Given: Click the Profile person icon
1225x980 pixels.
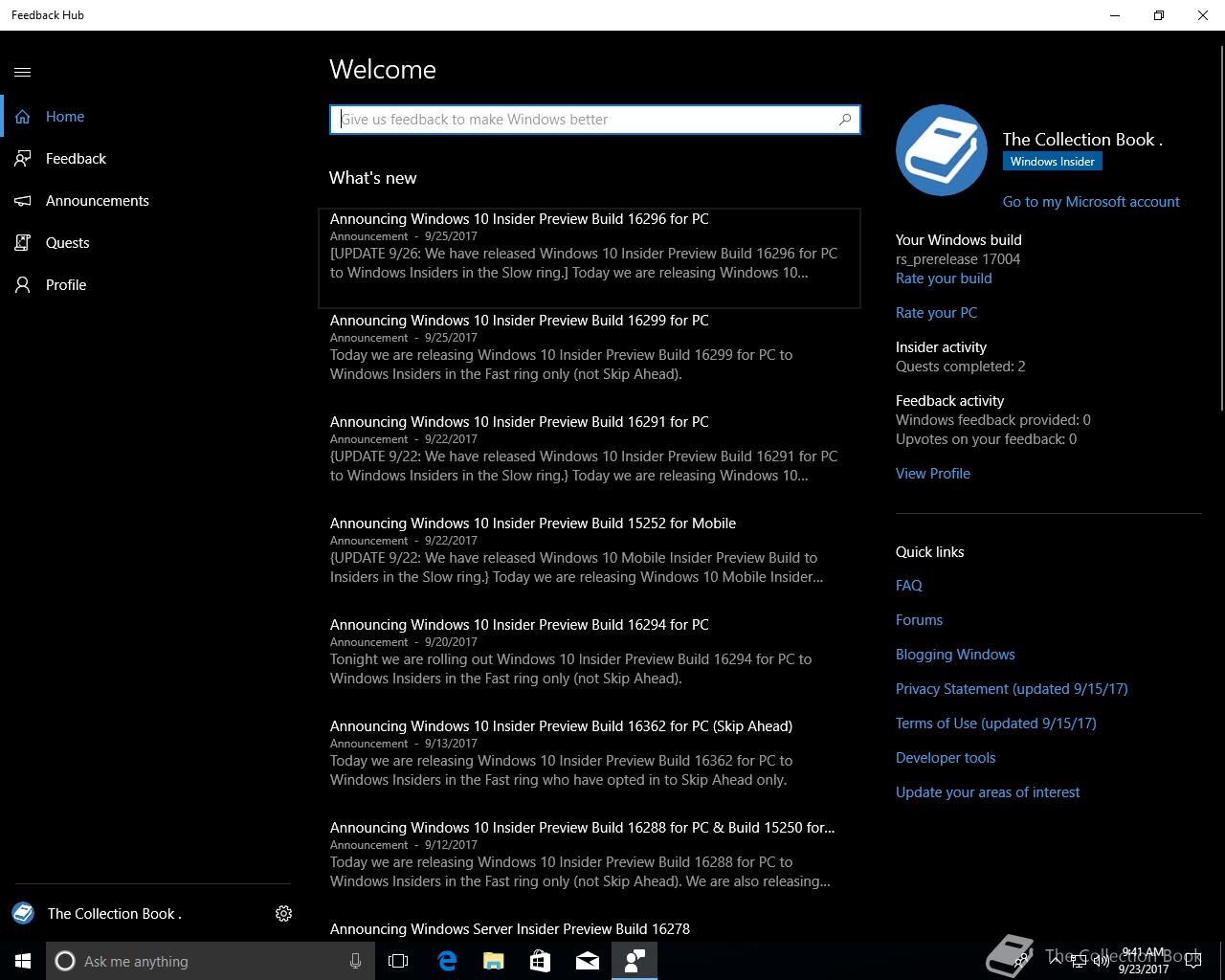Looking at the screenshot, I should (23, 285).
